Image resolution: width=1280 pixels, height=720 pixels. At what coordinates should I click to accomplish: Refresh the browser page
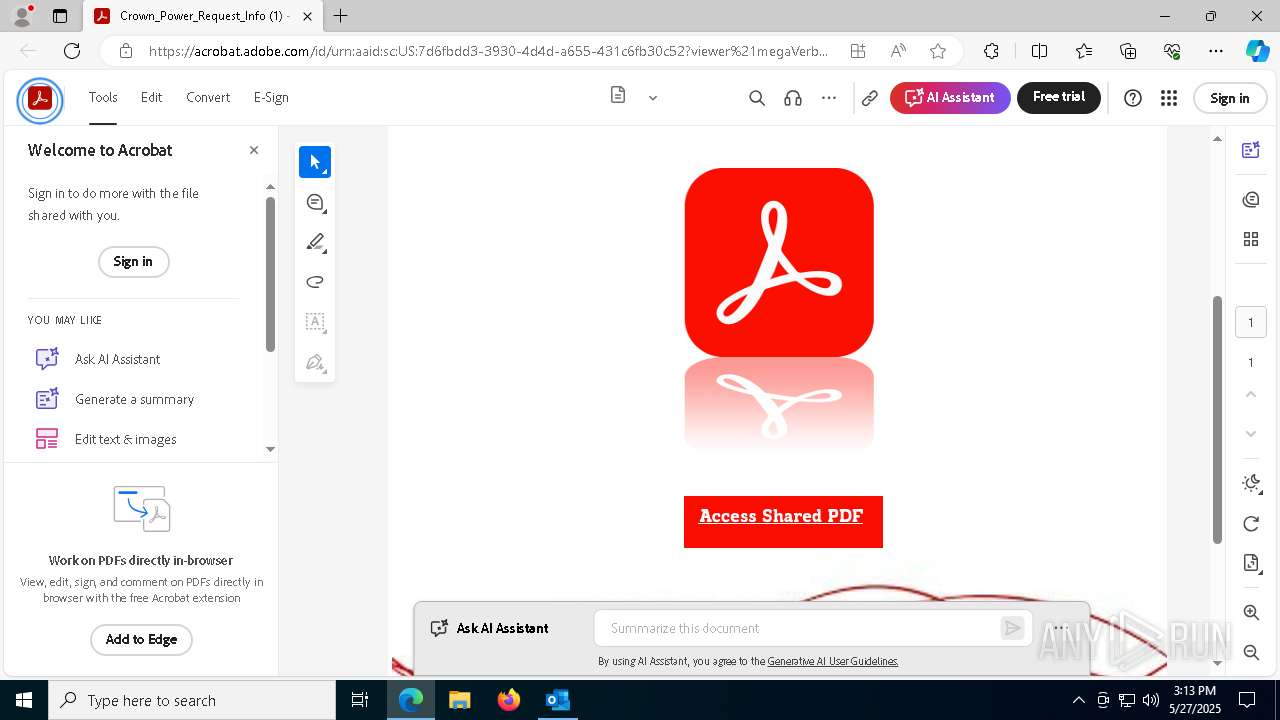72,51
